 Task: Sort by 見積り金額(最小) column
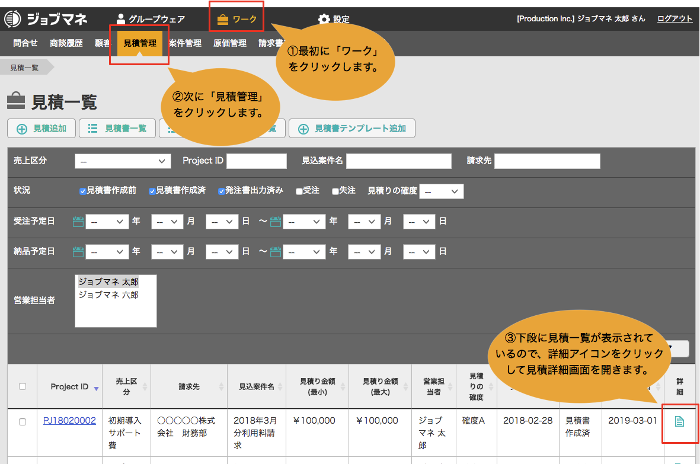coord(317,386)
